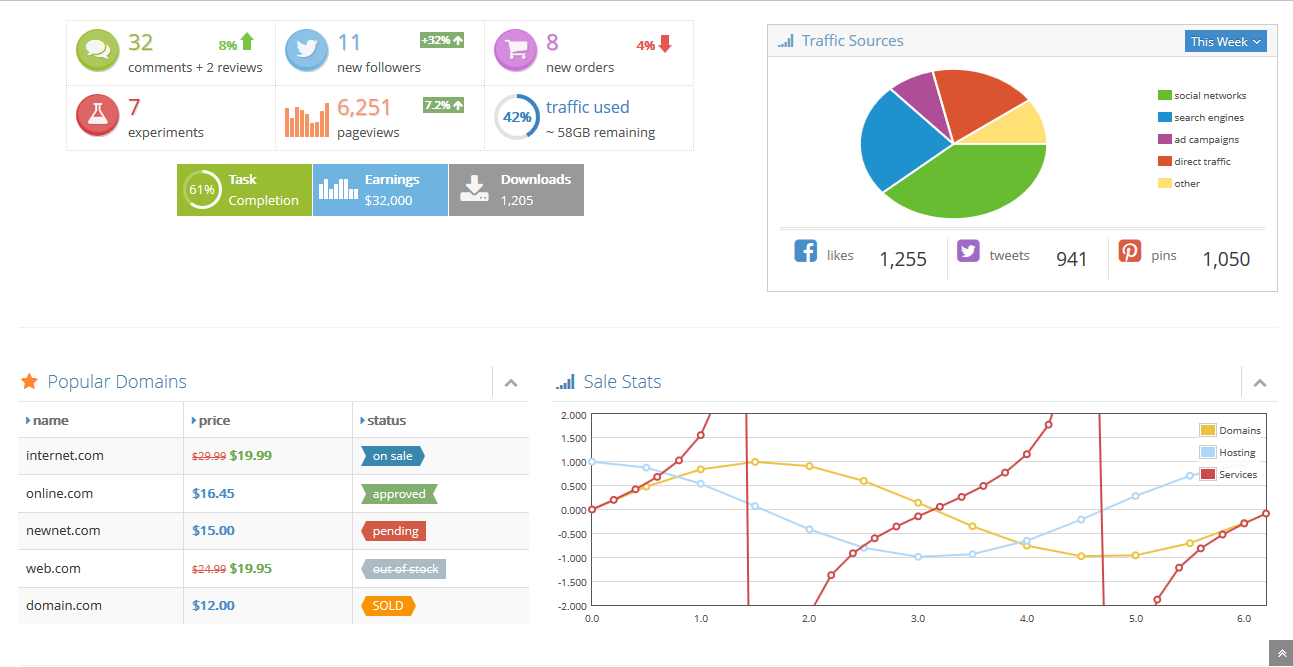This screenshot has height=667, width=1293.
Task: Click the Facebook likes icon
Action: tap(806, 251)
